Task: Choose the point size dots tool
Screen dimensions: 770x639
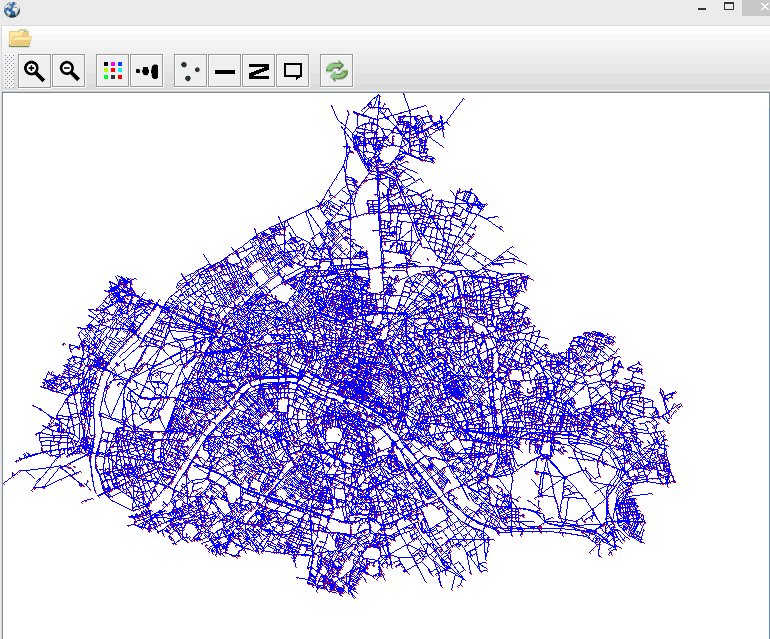Action: point(147,71)
